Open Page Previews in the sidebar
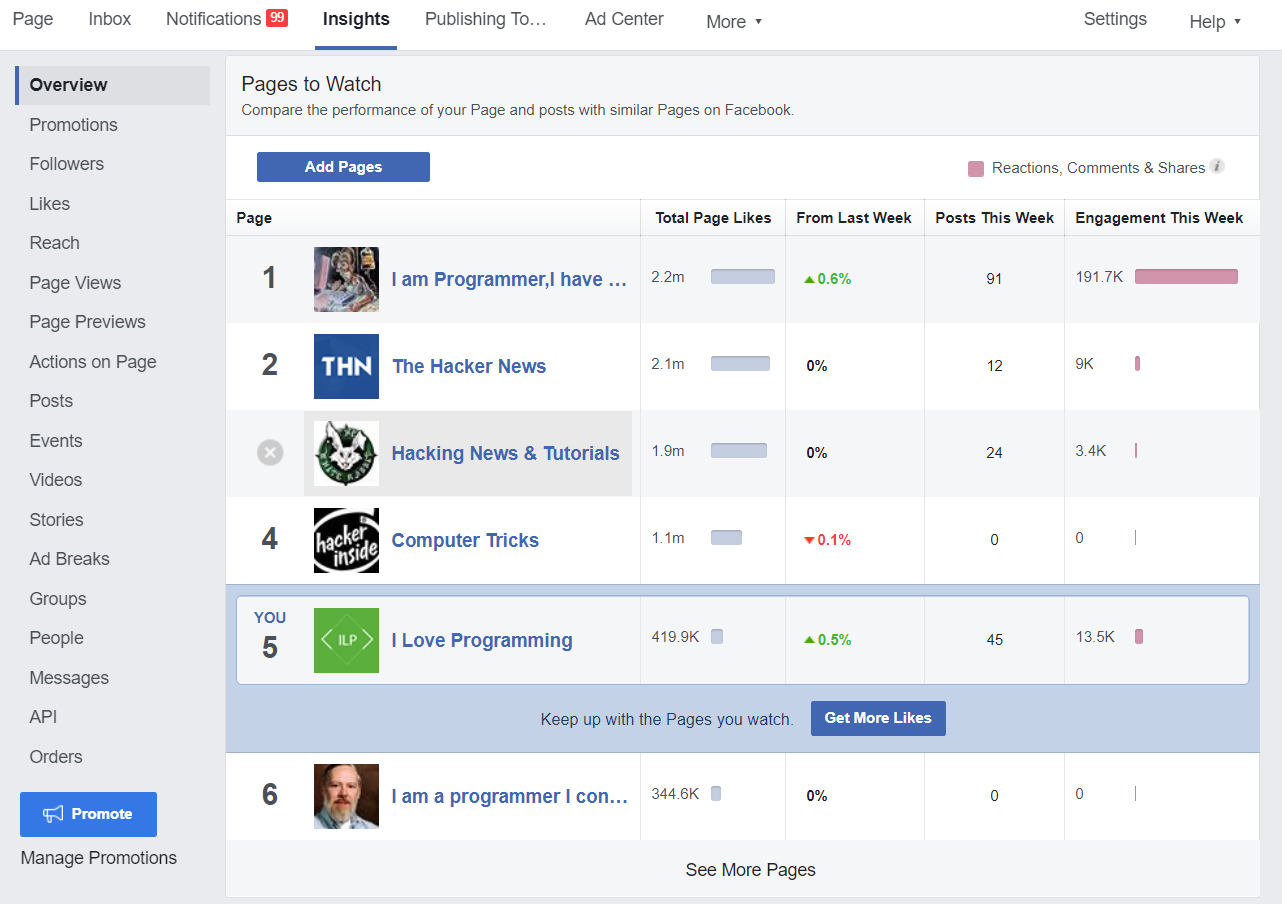 [x=88, y=322]
